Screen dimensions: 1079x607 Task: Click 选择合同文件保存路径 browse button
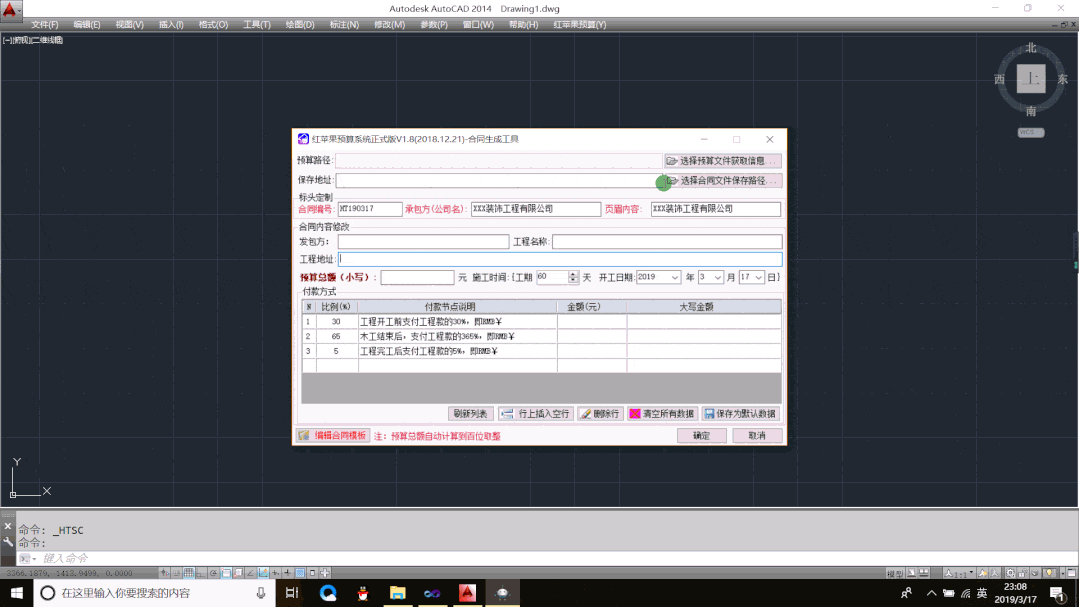tap(723, 180)
